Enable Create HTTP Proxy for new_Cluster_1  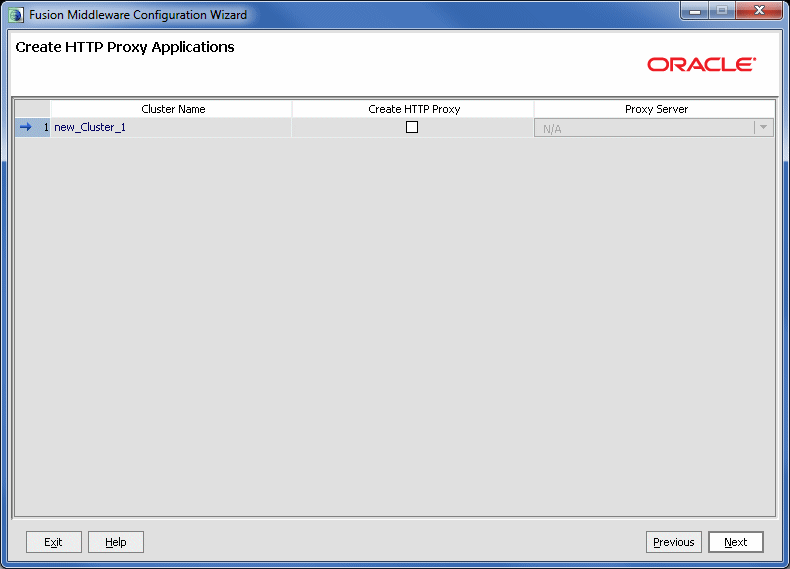pyautogui.click(x=412, y=127)
